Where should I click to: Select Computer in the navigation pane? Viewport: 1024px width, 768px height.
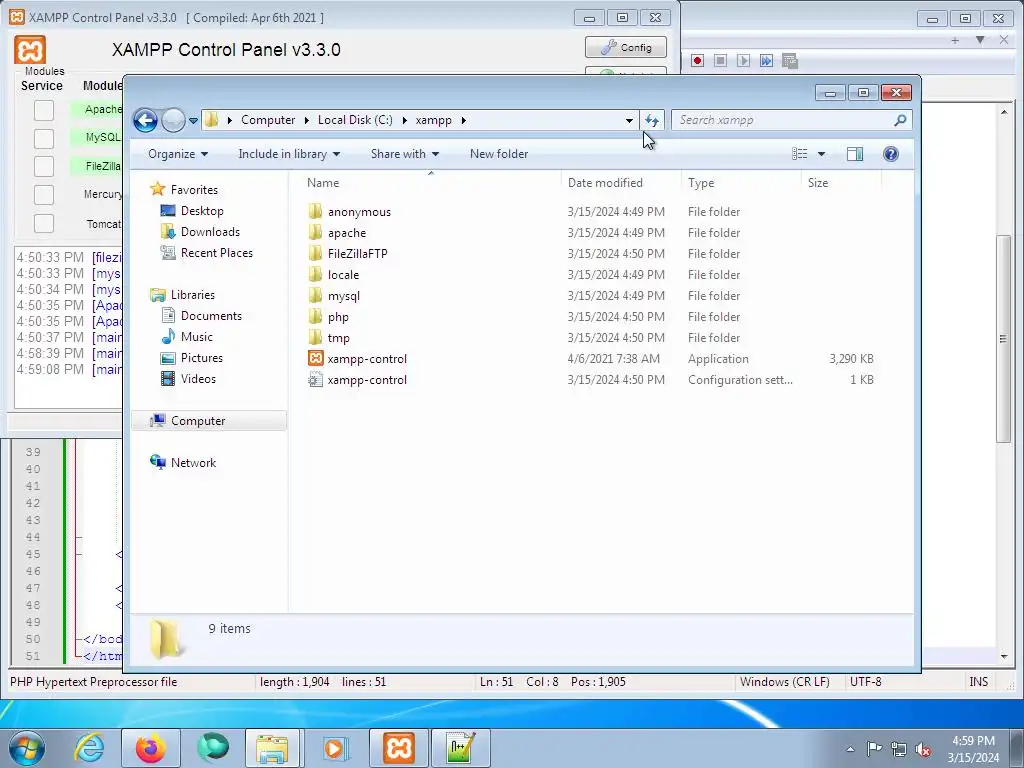pos(209,421)
